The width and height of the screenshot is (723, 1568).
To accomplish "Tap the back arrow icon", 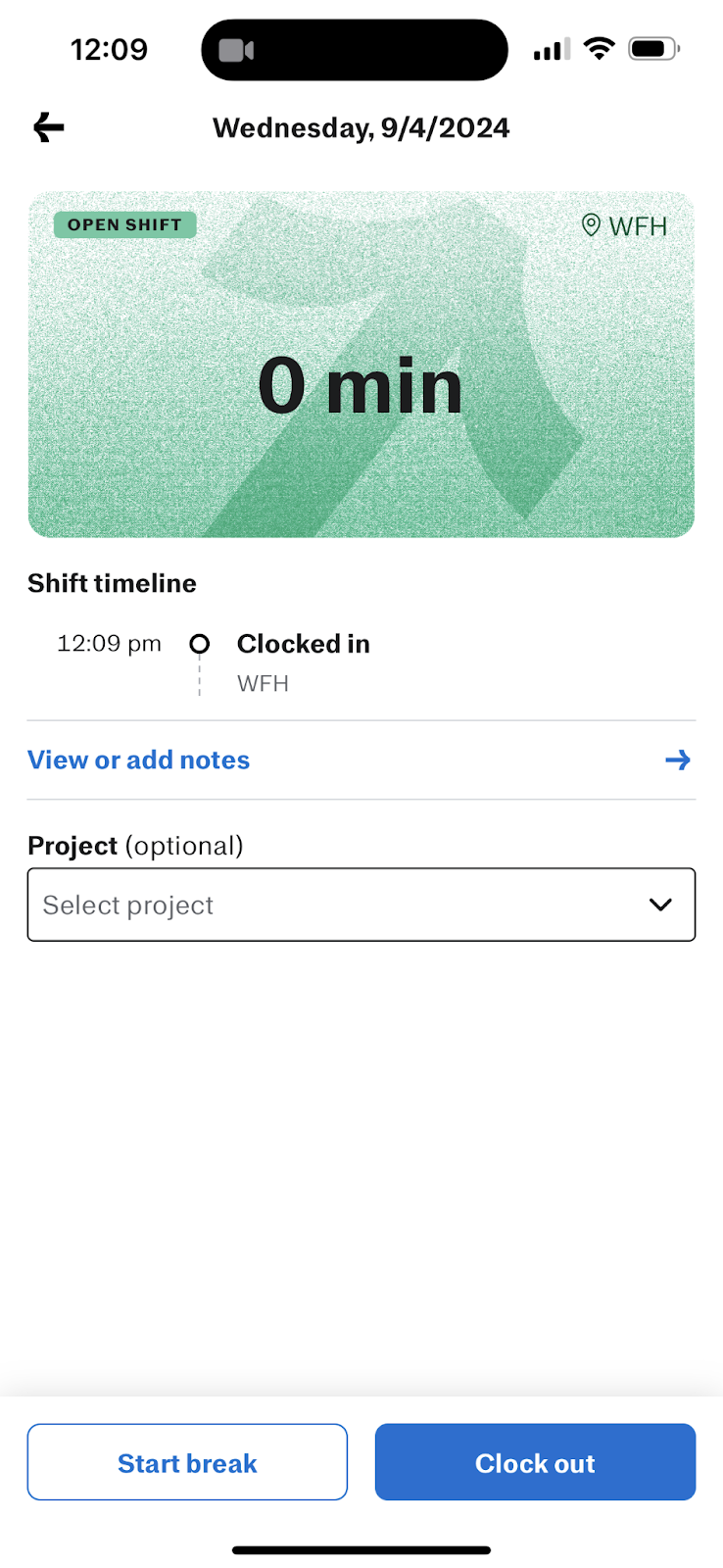I will 48,127.
